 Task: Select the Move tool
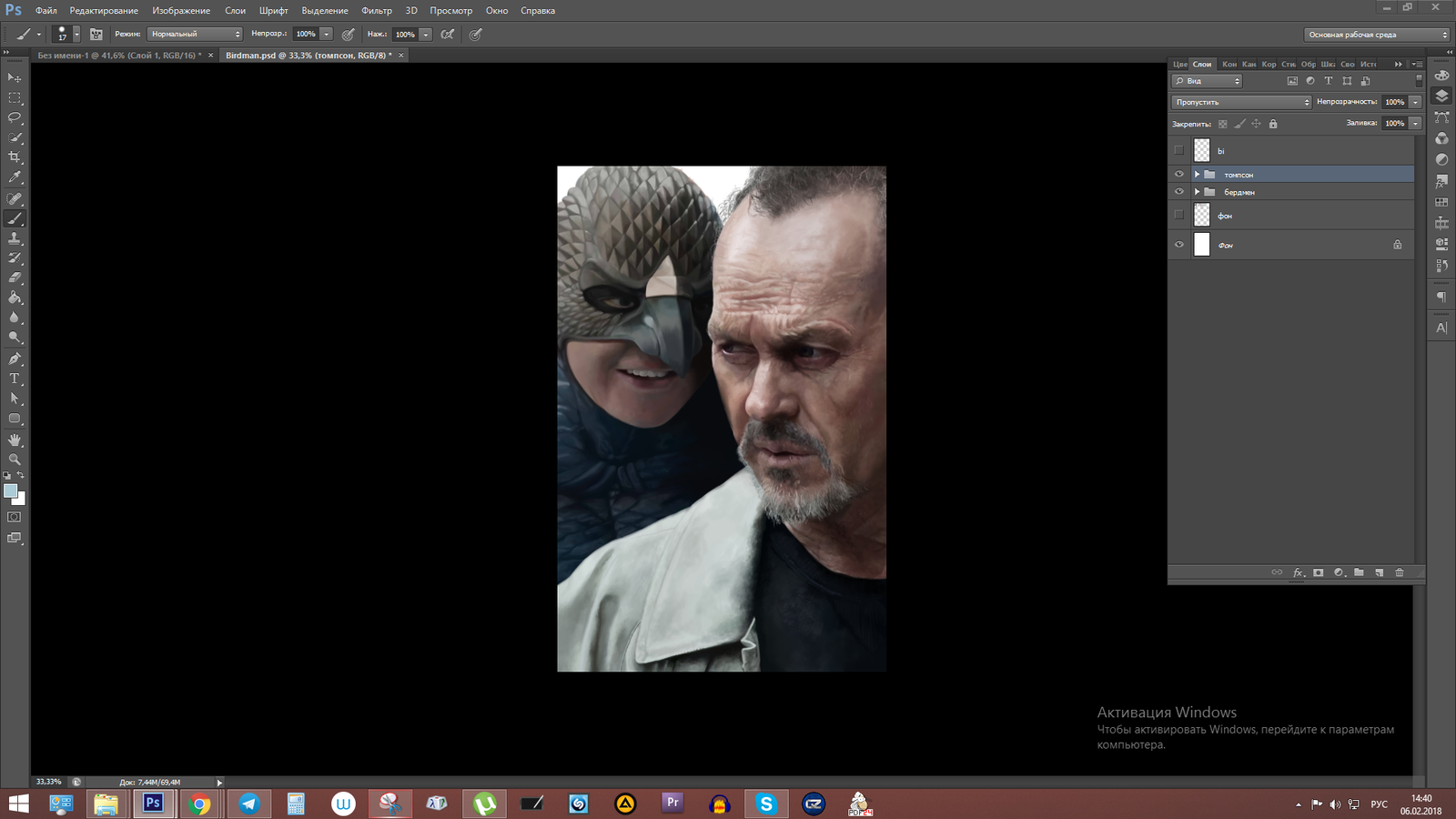point(15,77)
